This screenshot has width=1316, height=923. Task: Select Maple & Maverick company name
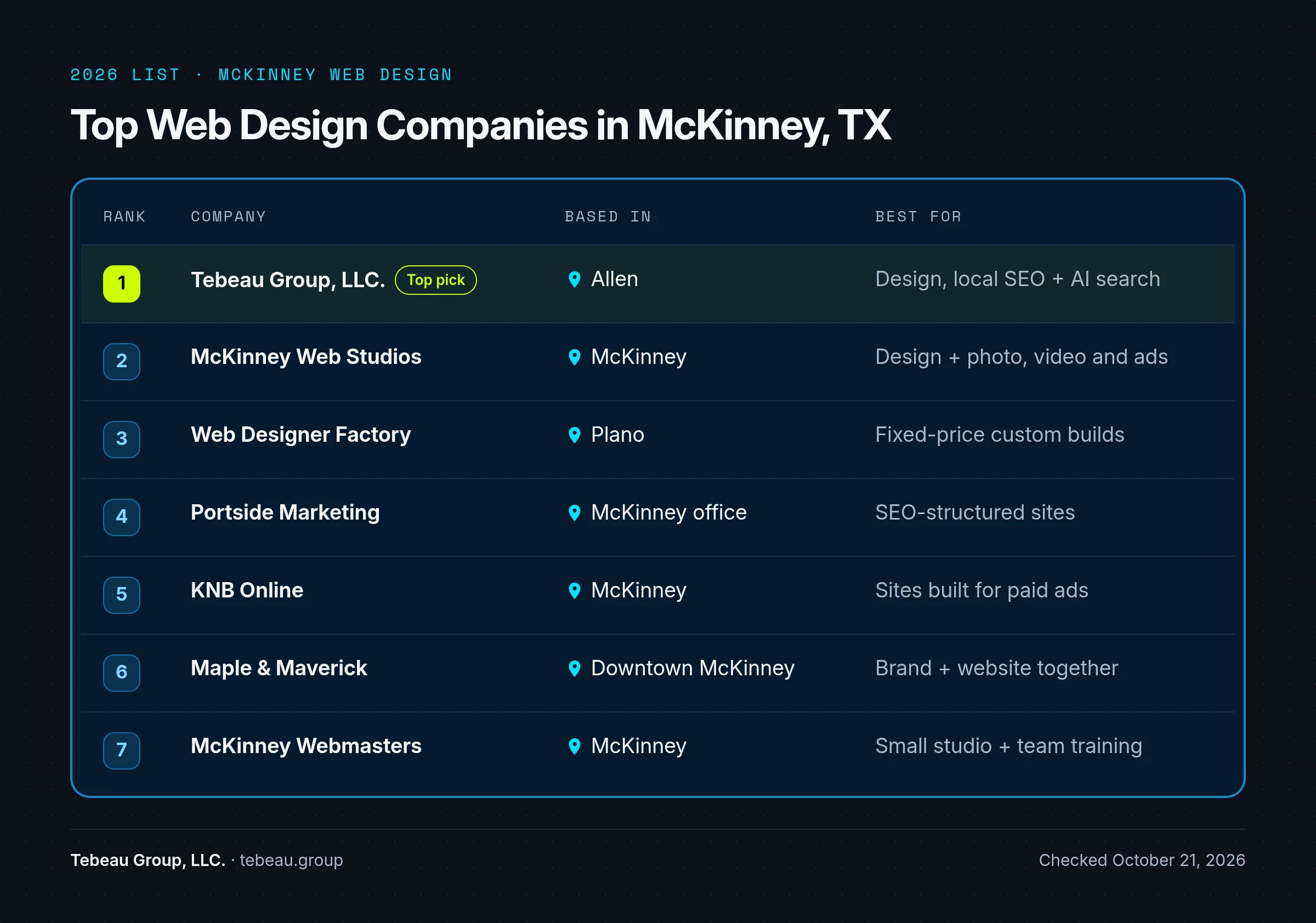click(x=279, y=668)
